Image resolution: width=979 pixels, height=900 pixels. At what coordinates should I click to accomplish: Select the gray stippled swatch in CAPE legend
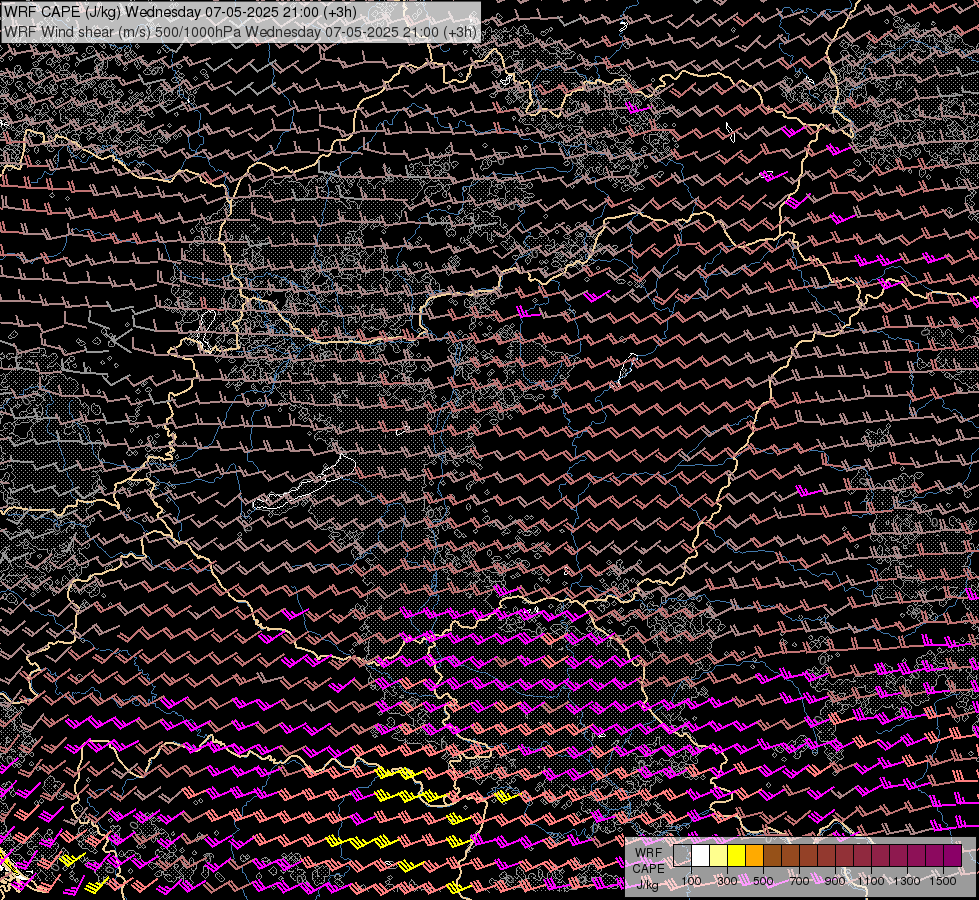(682, 855)
